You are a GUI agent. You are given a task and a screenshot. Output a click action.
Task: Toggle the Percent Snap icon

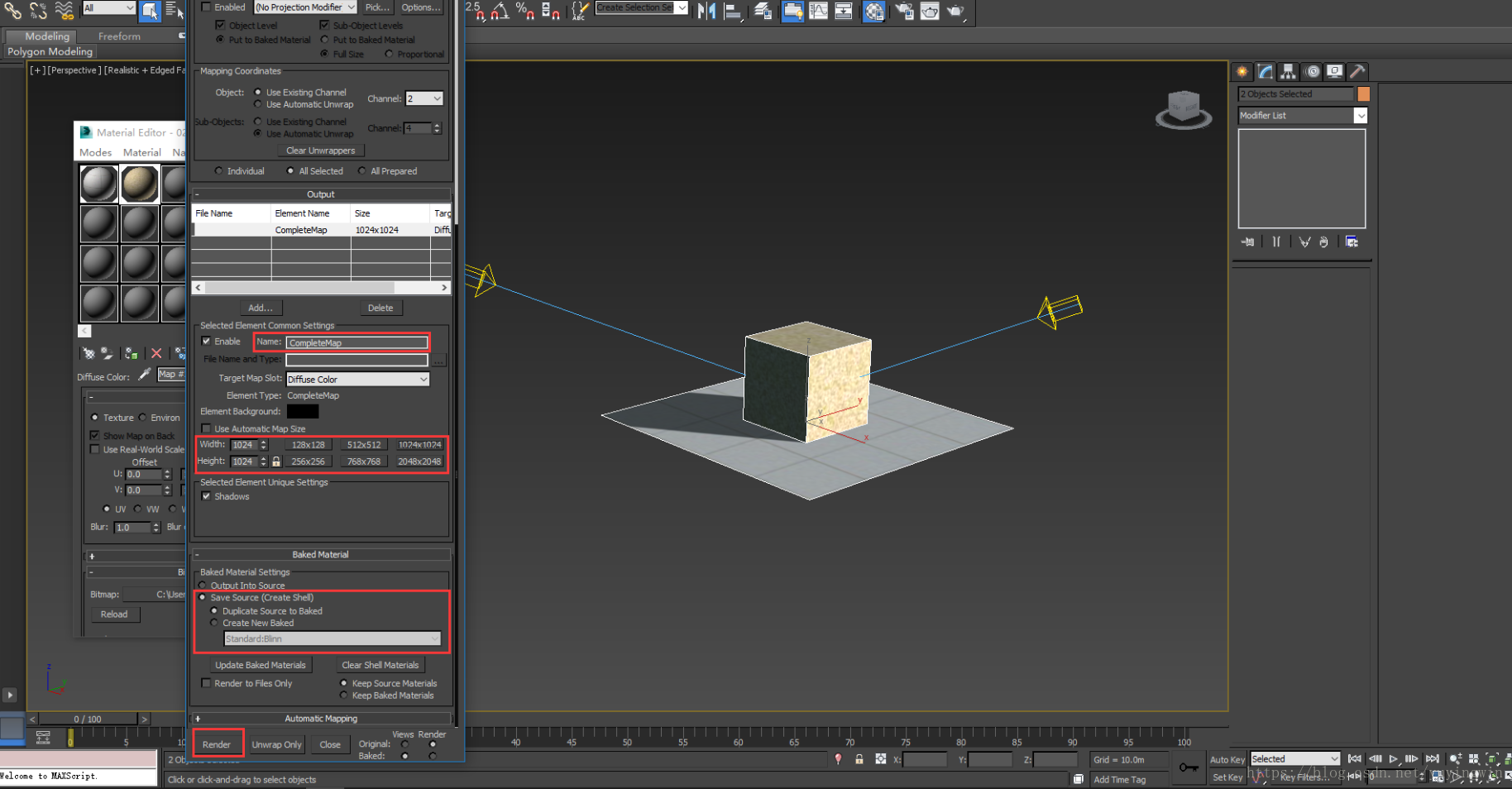(x=524, y=11)
